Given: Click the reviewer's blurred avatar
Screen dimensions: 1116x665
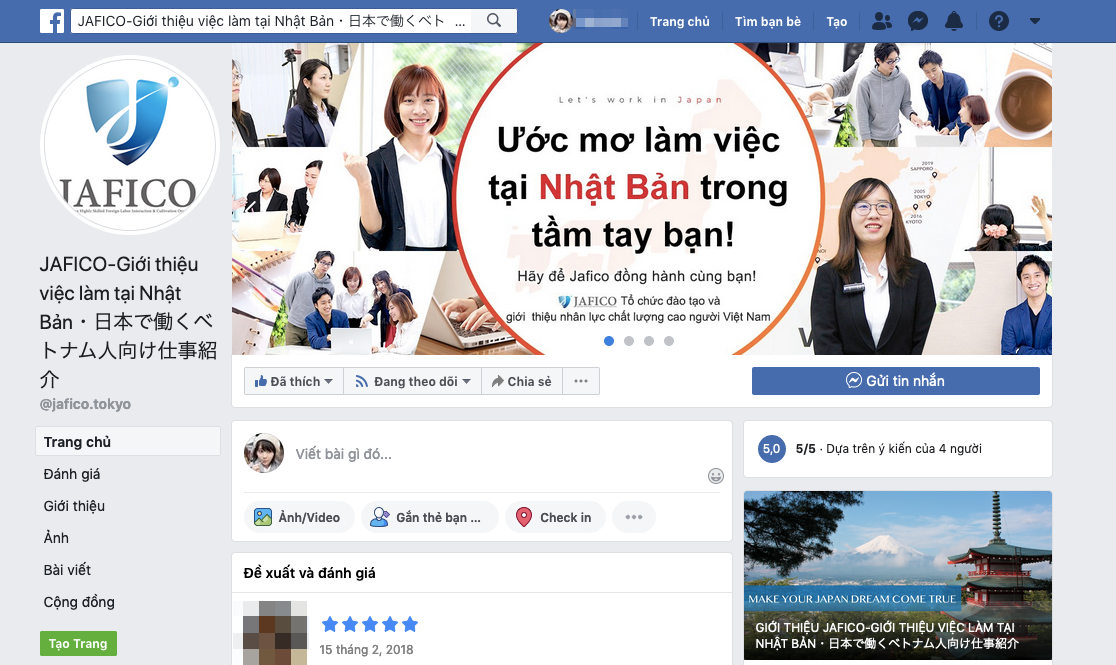Looking at the screenshot, I should (x=275, y=633).
